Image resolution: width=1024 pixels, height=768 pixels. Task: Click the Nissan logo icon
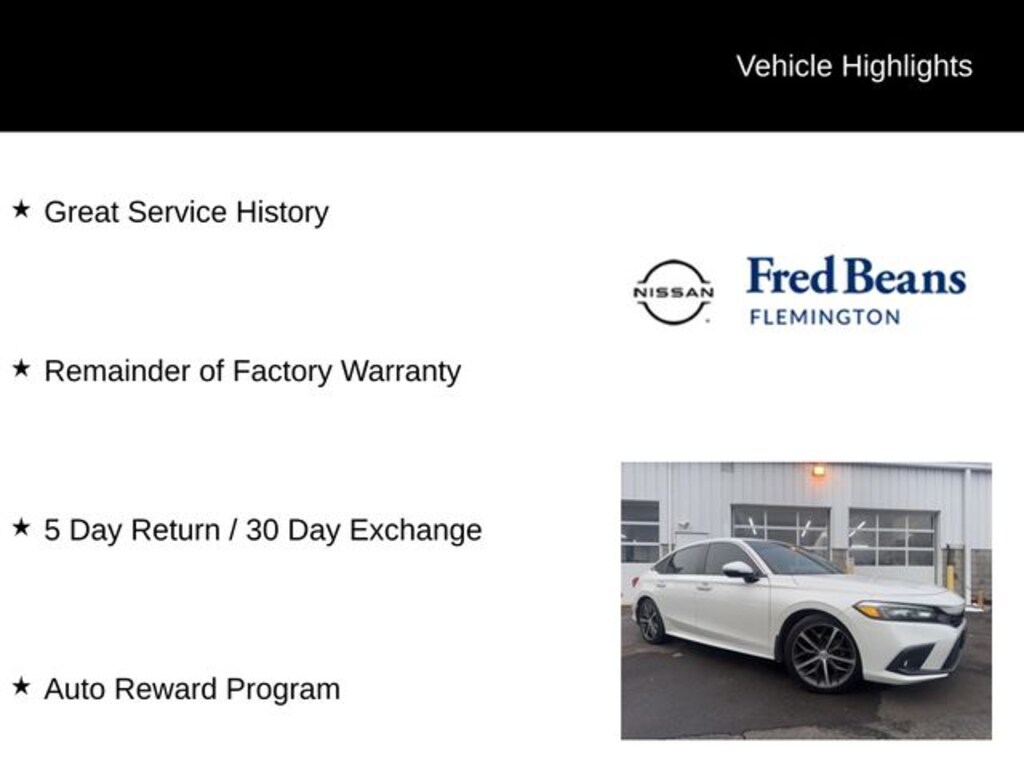673,292
